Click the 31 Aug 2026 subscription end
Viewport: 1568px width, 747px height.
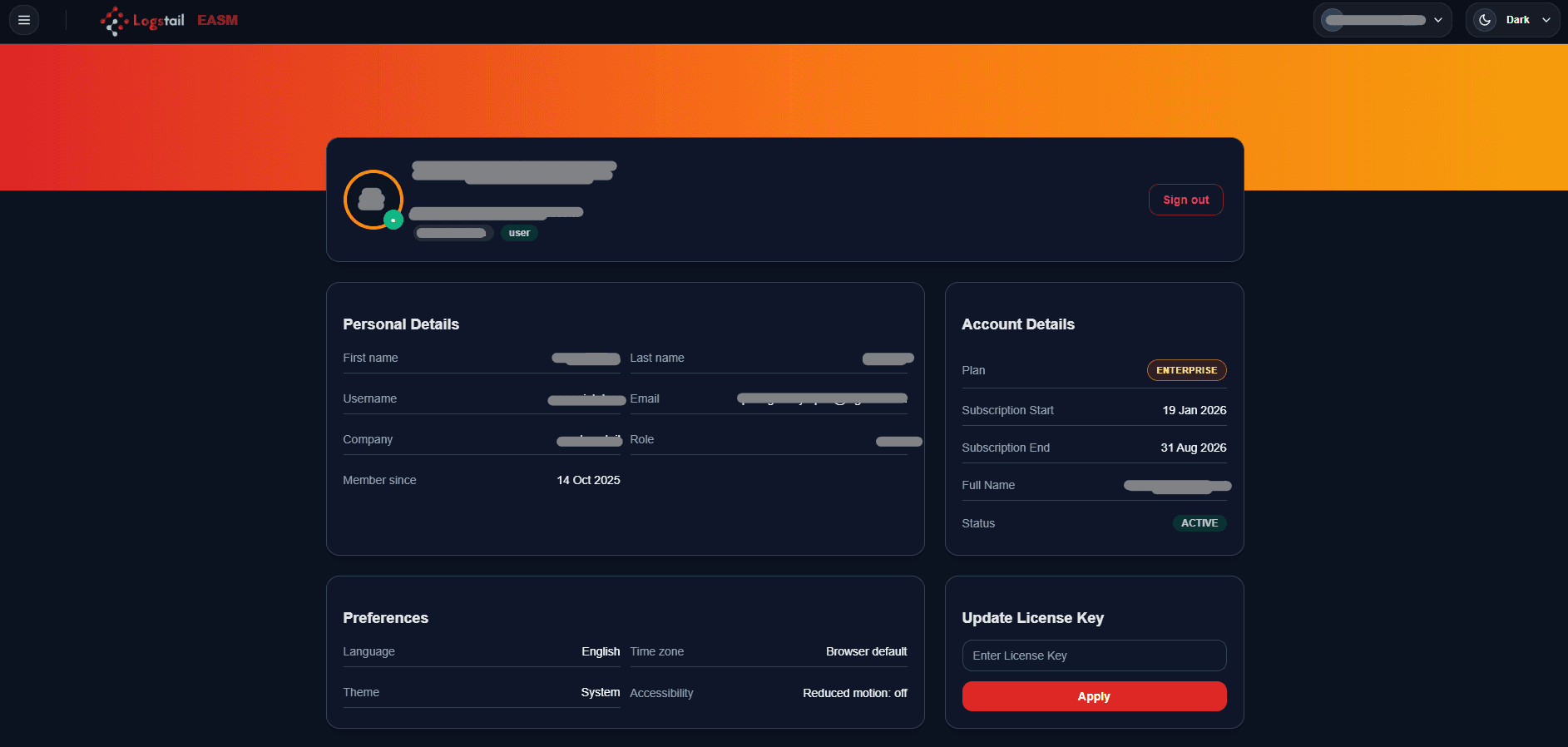click(1194, 448)
